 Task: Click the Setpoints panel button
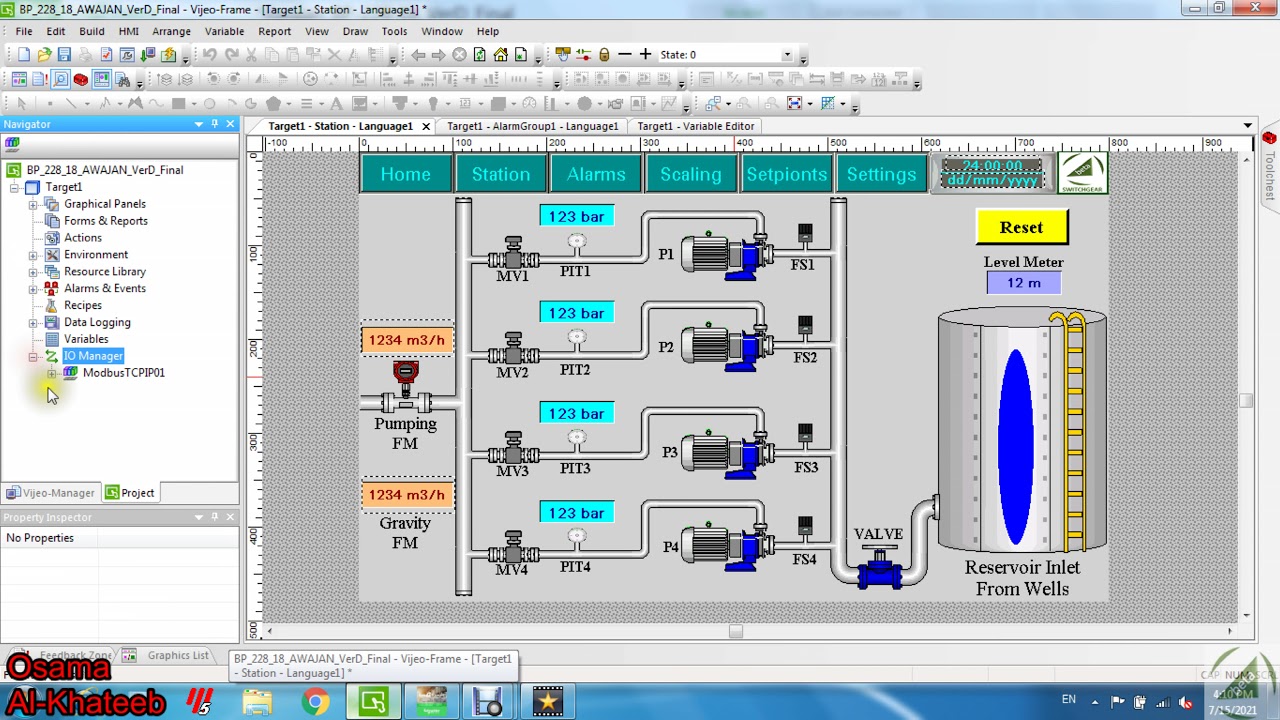(x=786, y=174)
